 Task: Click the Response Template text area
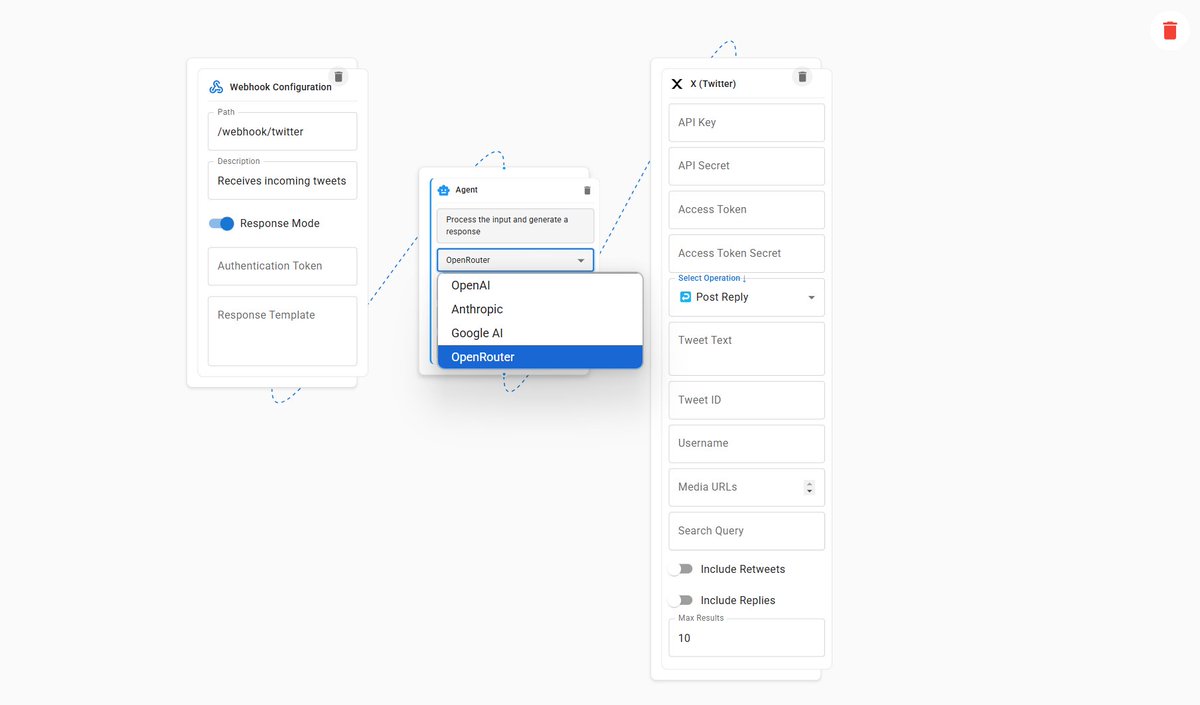pos(282,331)
